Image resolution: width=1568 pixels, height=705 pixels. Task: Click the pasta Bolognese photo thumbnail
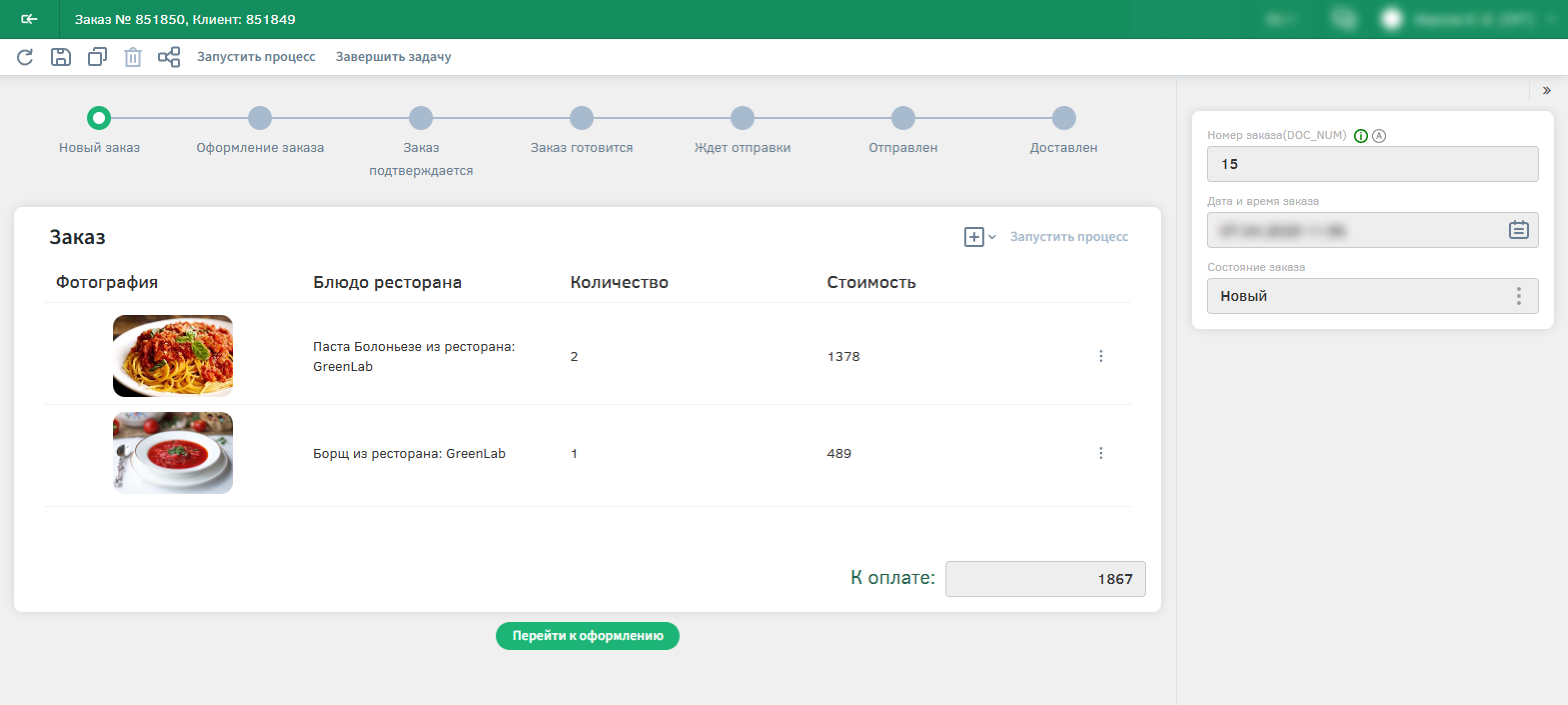tap(172, 356)
